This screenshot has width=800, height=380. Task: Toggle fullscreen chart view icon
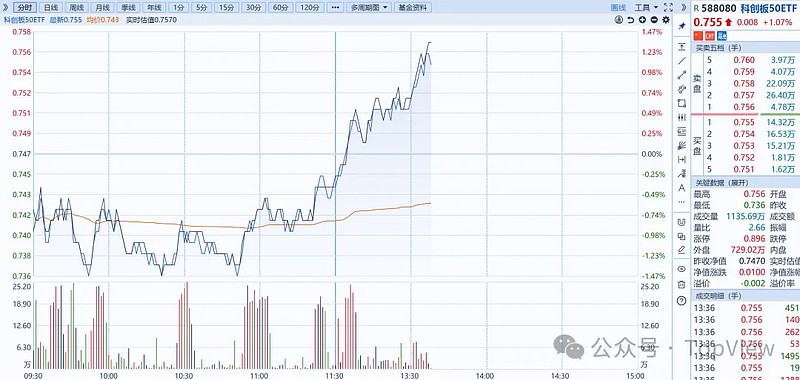click(x=669, y=8)
